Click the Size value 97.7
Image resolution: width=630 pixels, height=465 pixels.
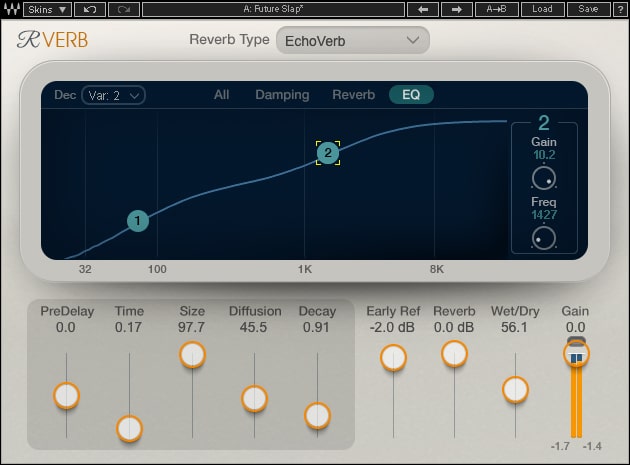[x=191, y=328]
